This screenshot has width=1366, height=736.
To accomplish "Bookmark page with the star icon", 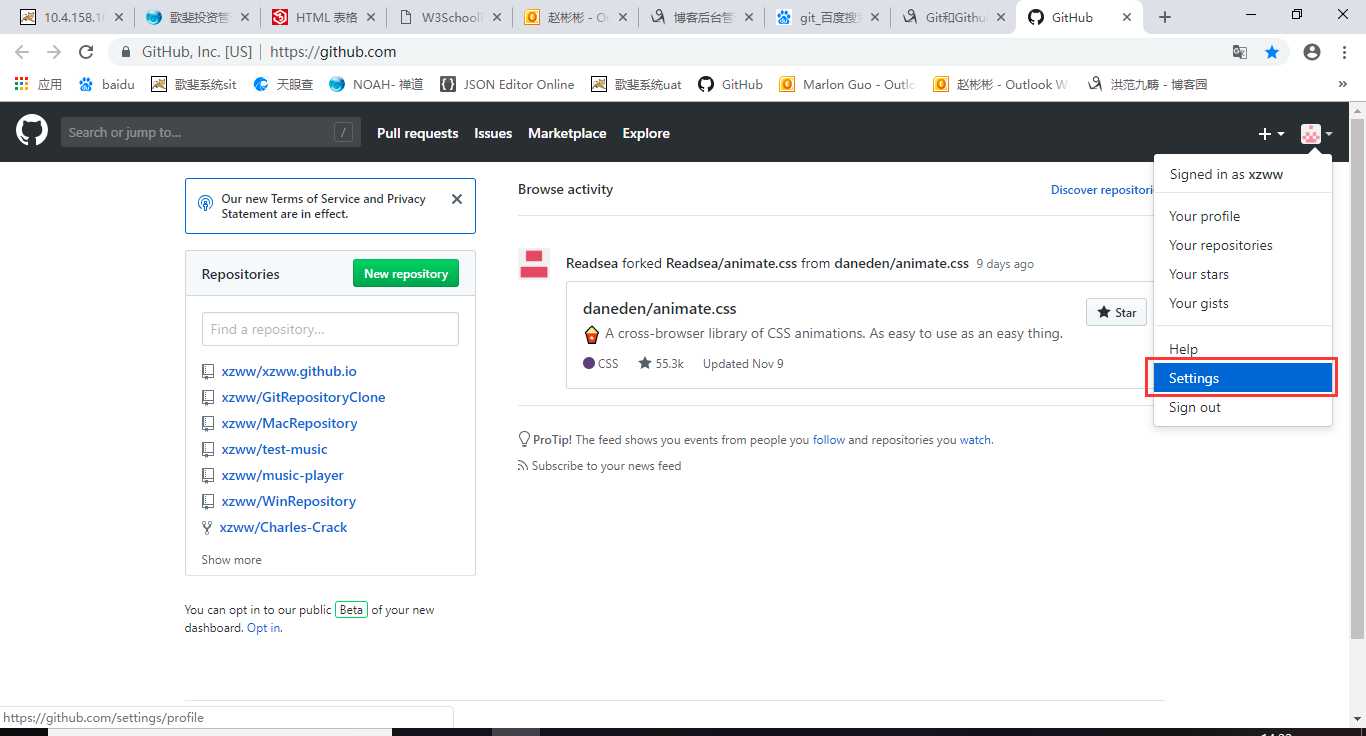I will pos(1272,52).
